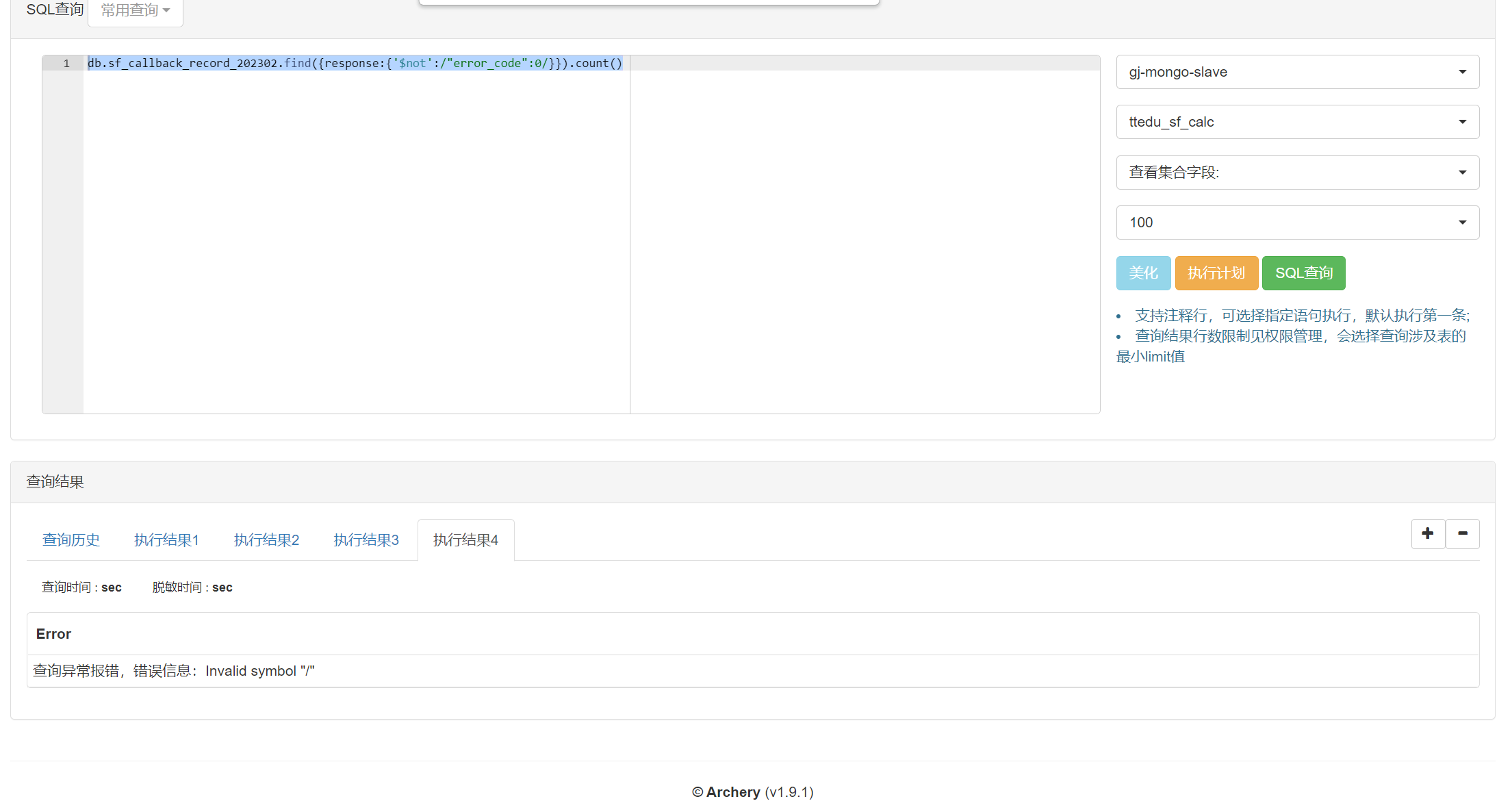Click the caret on 常用查询 button
Viewport: 1512px width, 812px height.
(164, 10)
